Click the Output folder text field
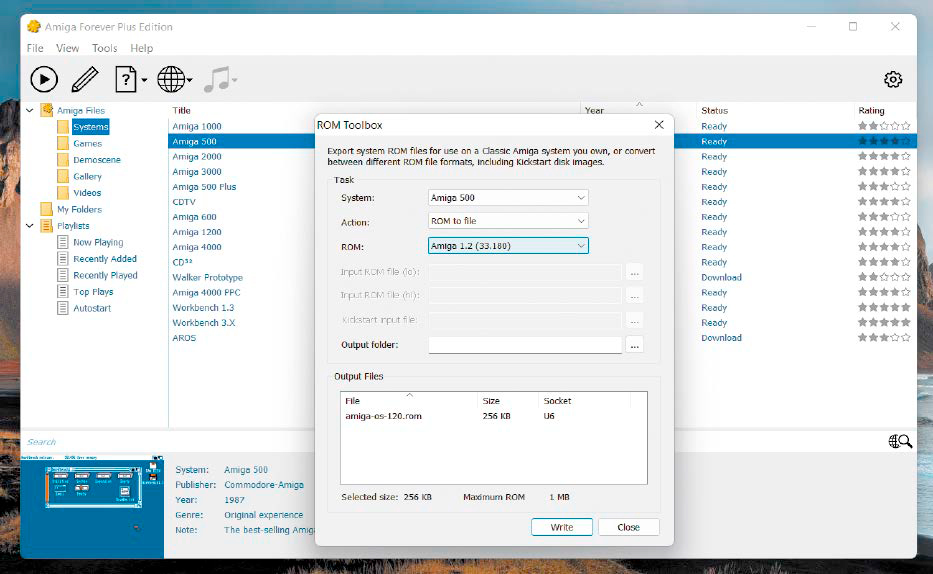 525,345
